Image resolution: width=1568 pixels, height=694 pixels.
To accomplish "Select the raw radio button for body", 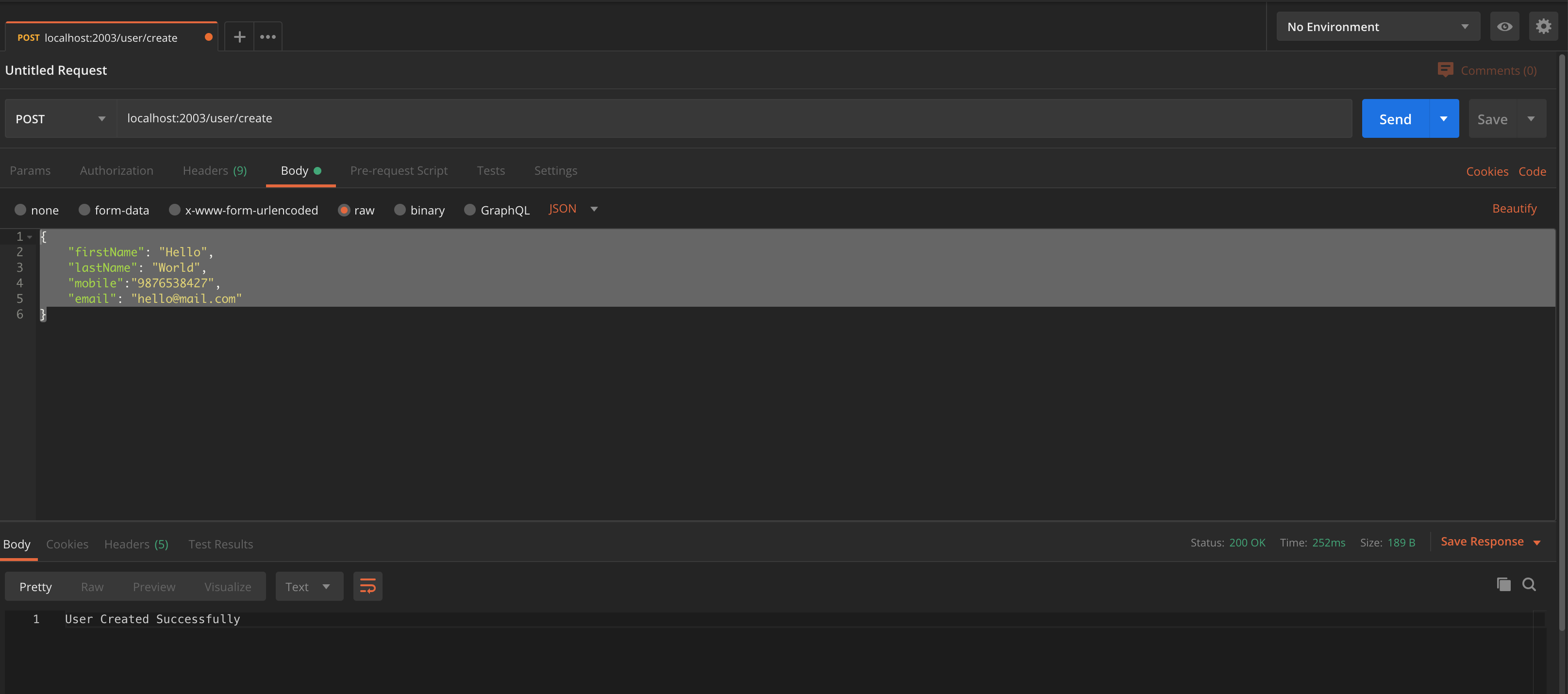I will pos(343,209).
